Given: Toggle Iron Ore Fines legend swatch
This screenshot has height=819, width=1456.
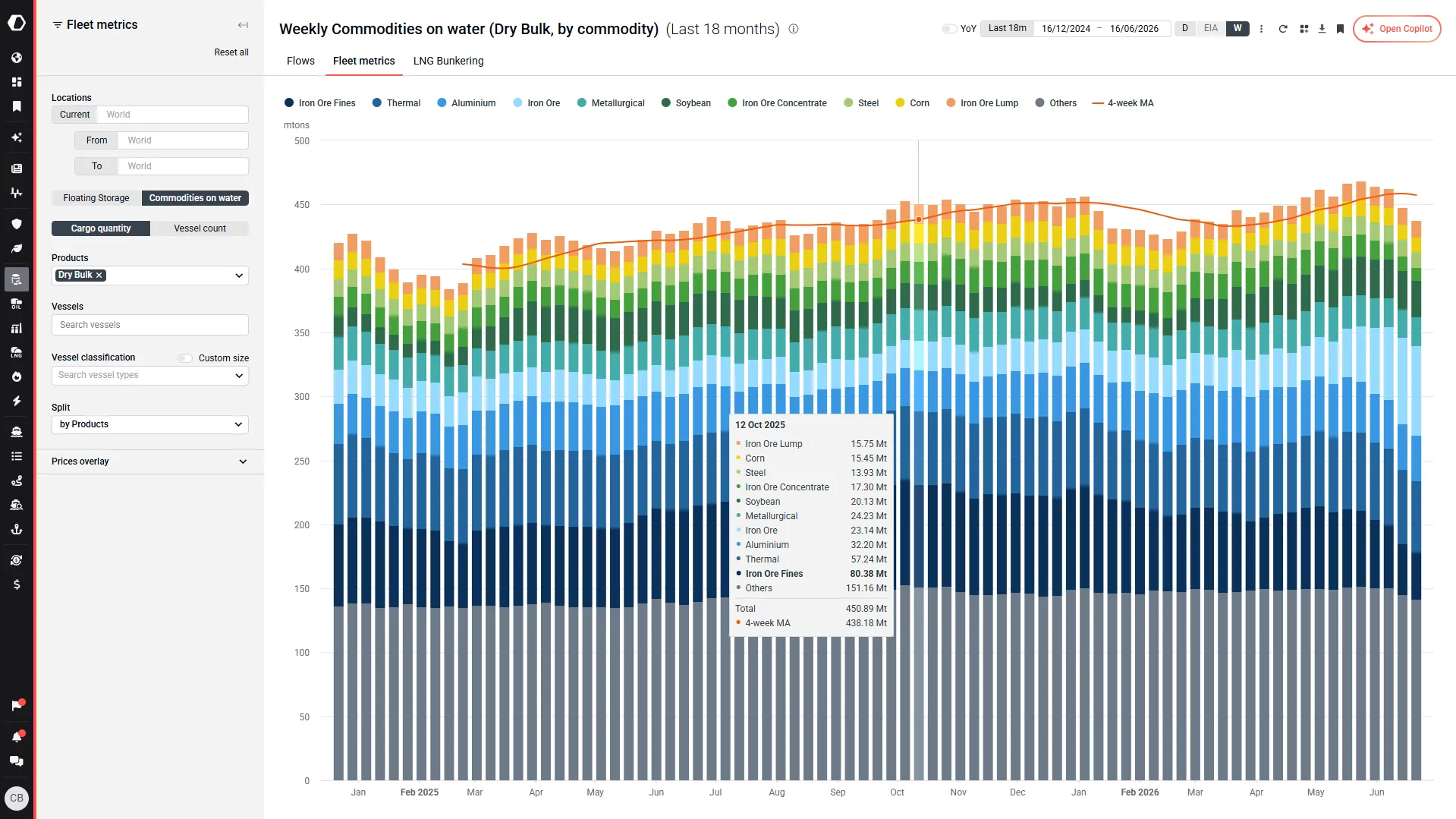Looking at the screenshot, I should coord(289,103).
